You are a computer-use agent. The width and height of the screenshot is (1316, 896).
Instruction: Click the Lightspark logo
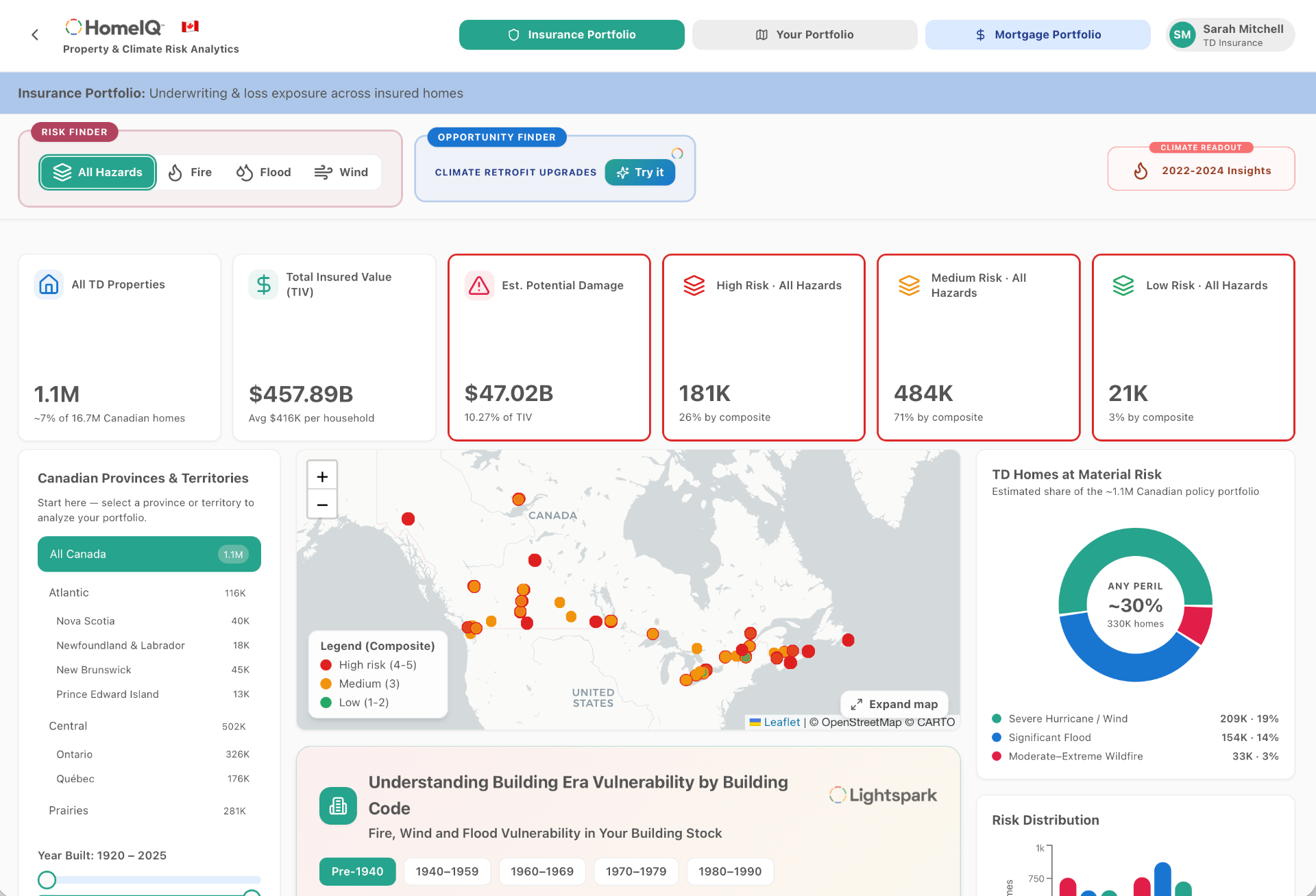883,795
